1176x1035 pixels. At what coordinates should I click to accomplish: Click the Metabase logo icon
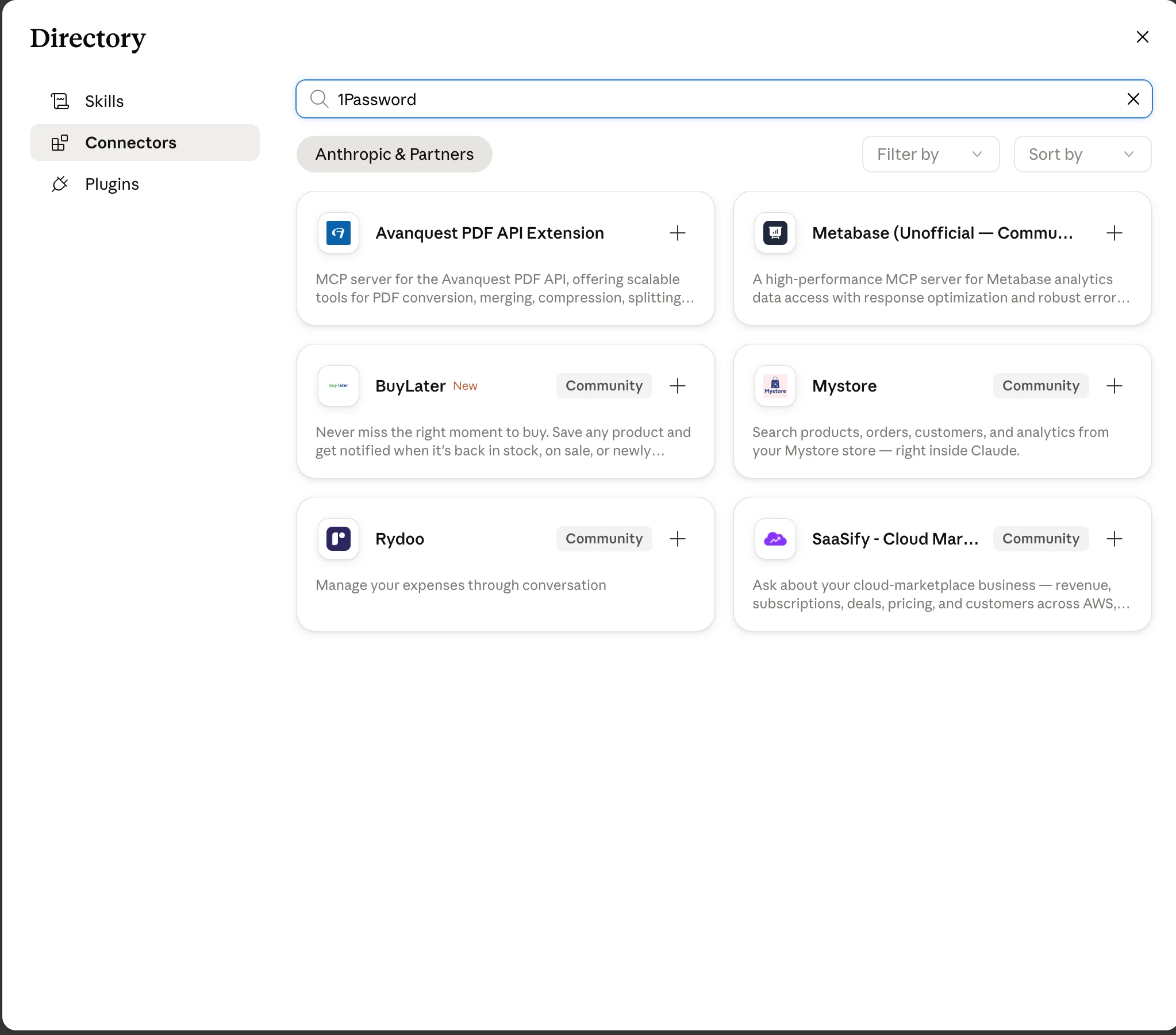pos(775,232)
